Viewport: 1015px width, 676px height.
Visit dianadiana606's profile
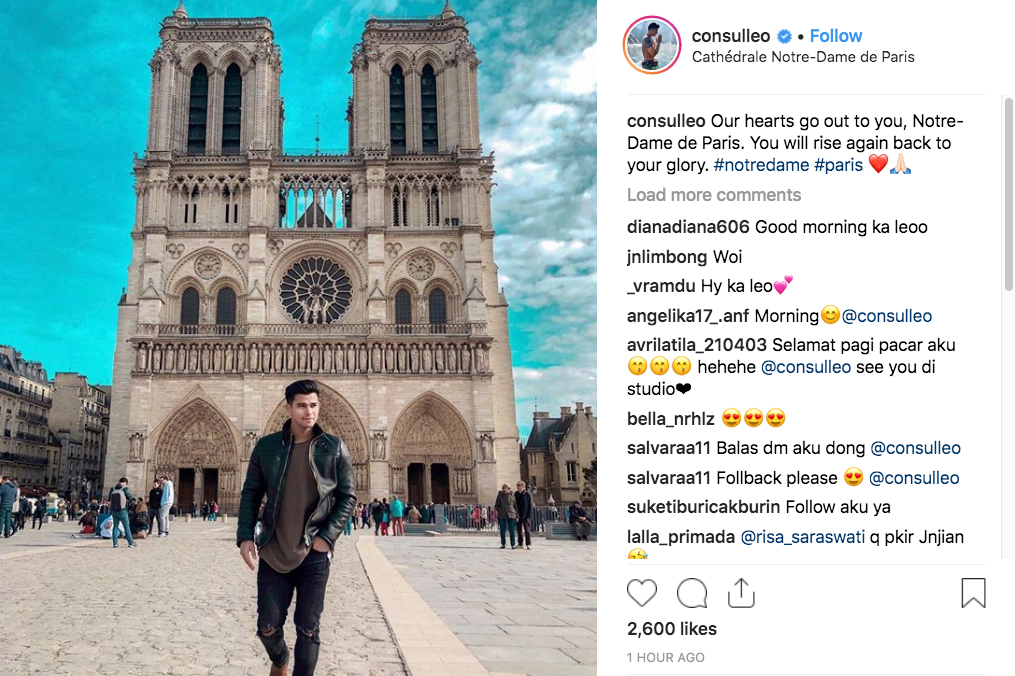[x=688, y=227]
